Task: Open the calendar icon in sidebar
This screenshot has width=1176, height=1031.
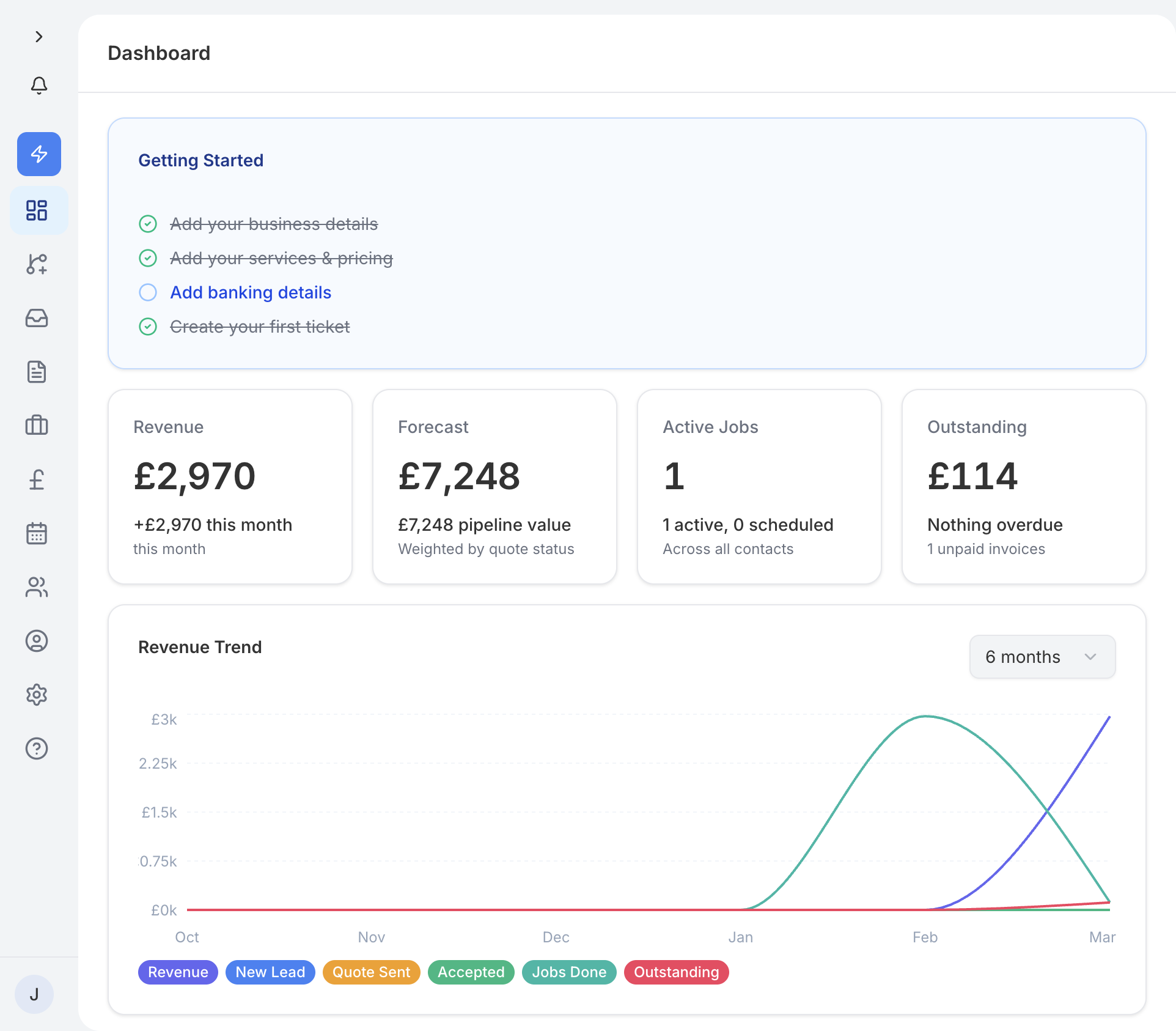Action: 37,533
